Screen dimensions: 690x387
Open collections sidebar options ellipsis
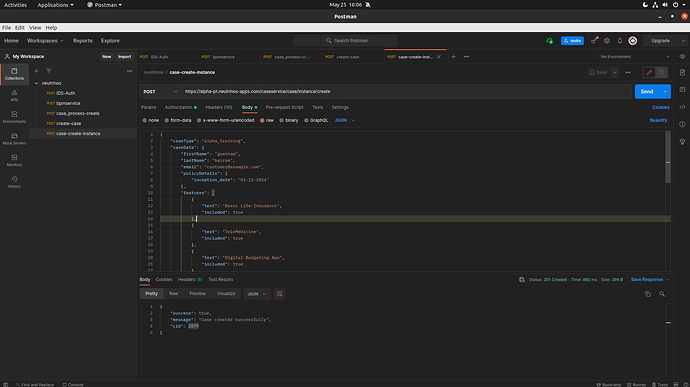[x=129, y=71]
